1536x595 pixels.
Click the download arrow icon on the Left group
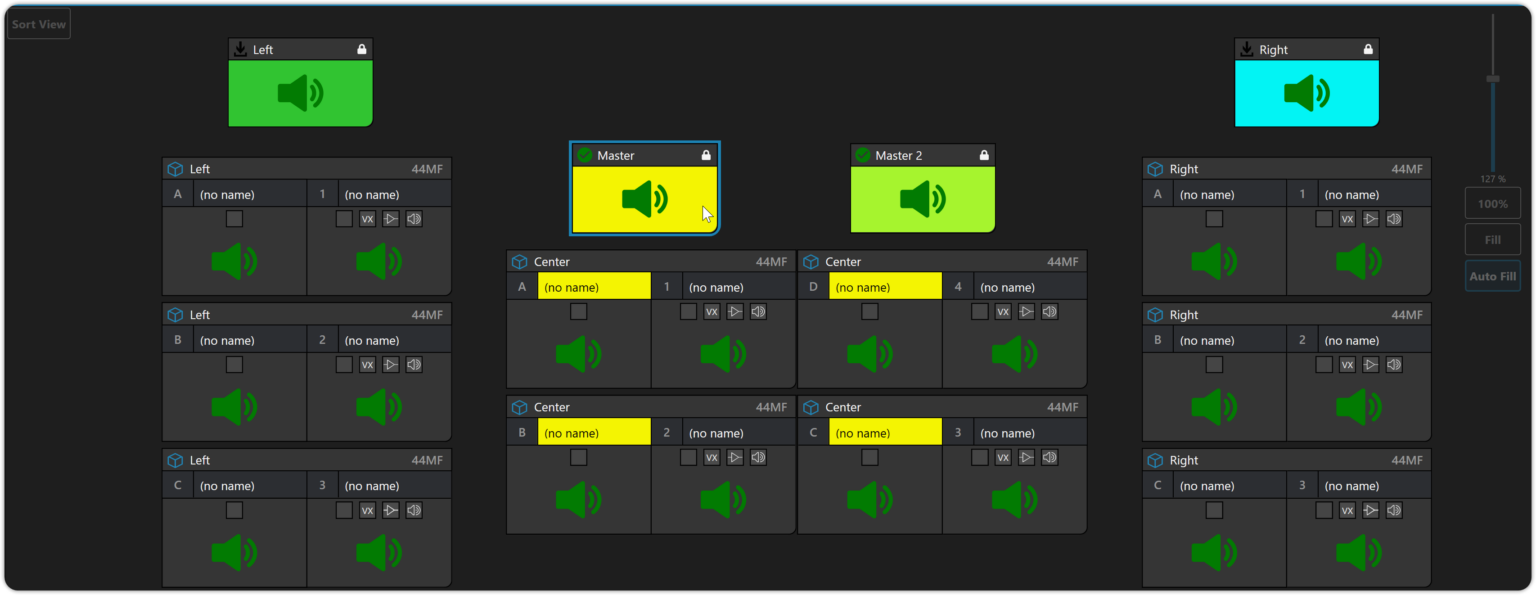240,49
